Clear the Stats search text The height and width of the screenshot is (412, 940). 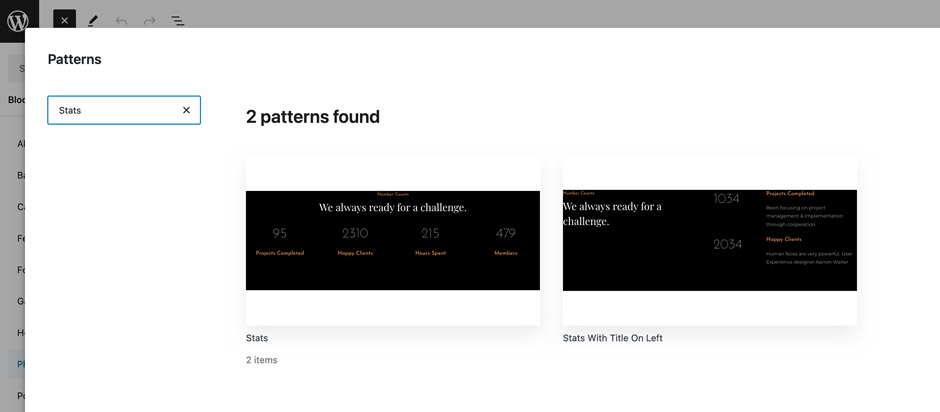coord(186,110)
